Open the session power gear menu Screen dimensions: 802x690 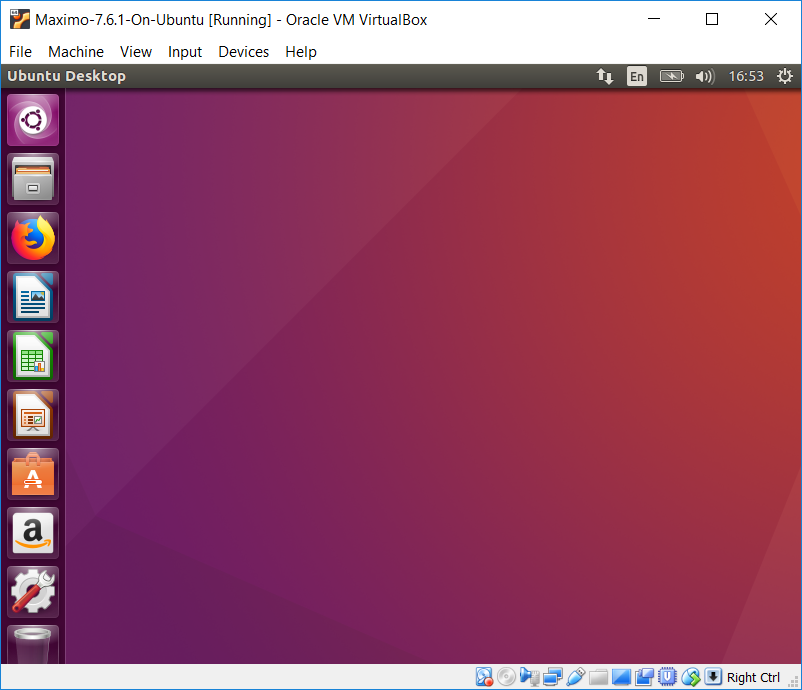coord(785,76)
